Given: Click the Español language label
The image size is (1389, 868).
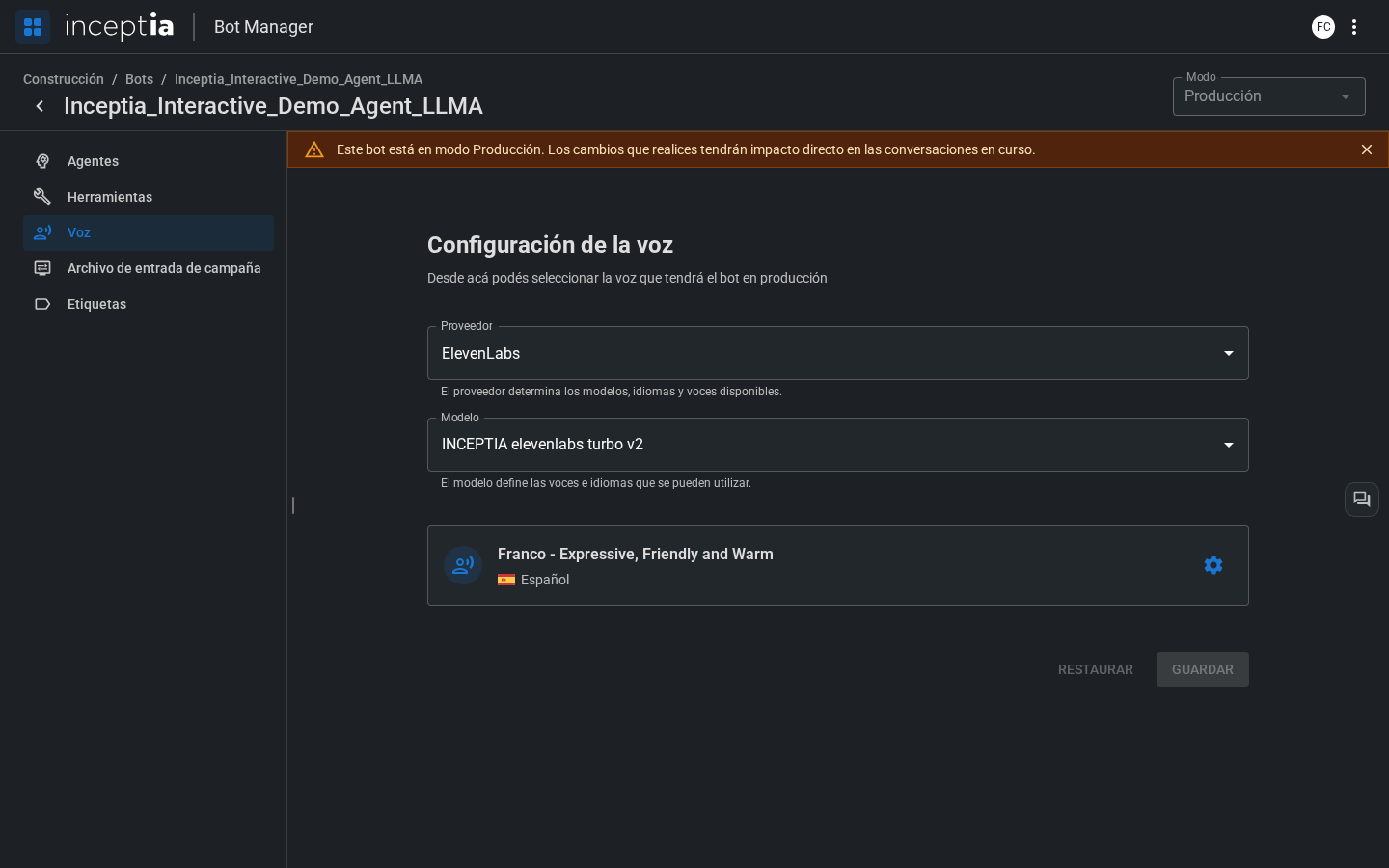Looking at the screenshot, I should [x=545, y=580].
